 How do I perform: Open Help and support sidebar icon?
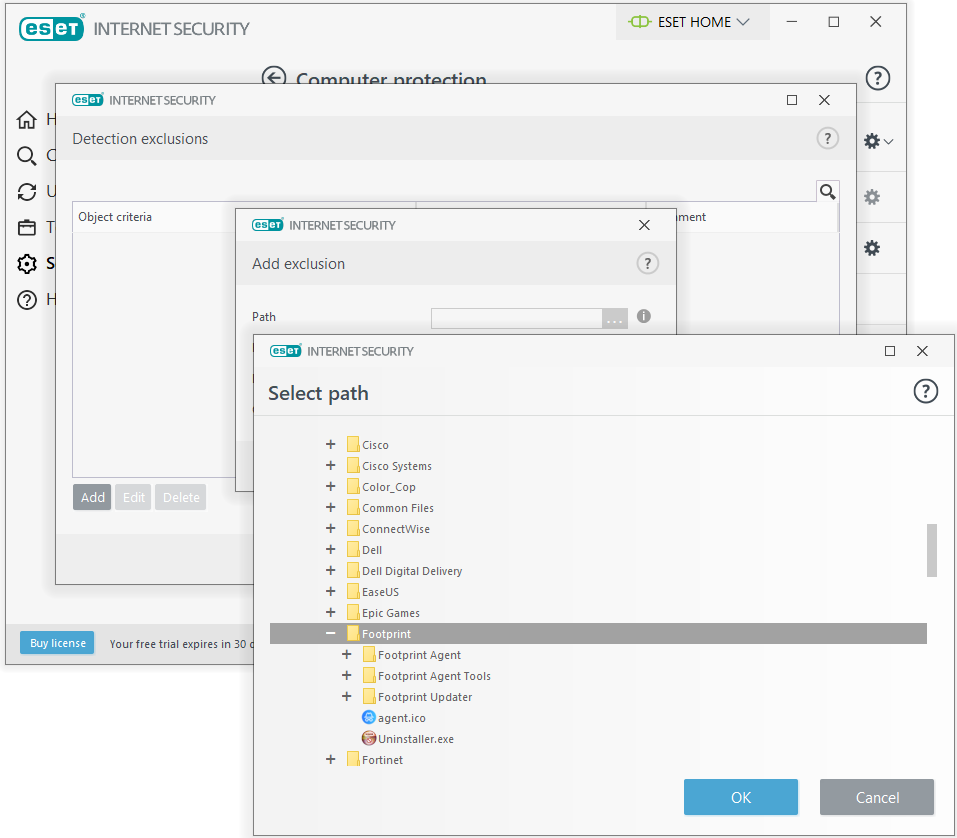click(x=26, y=300)
